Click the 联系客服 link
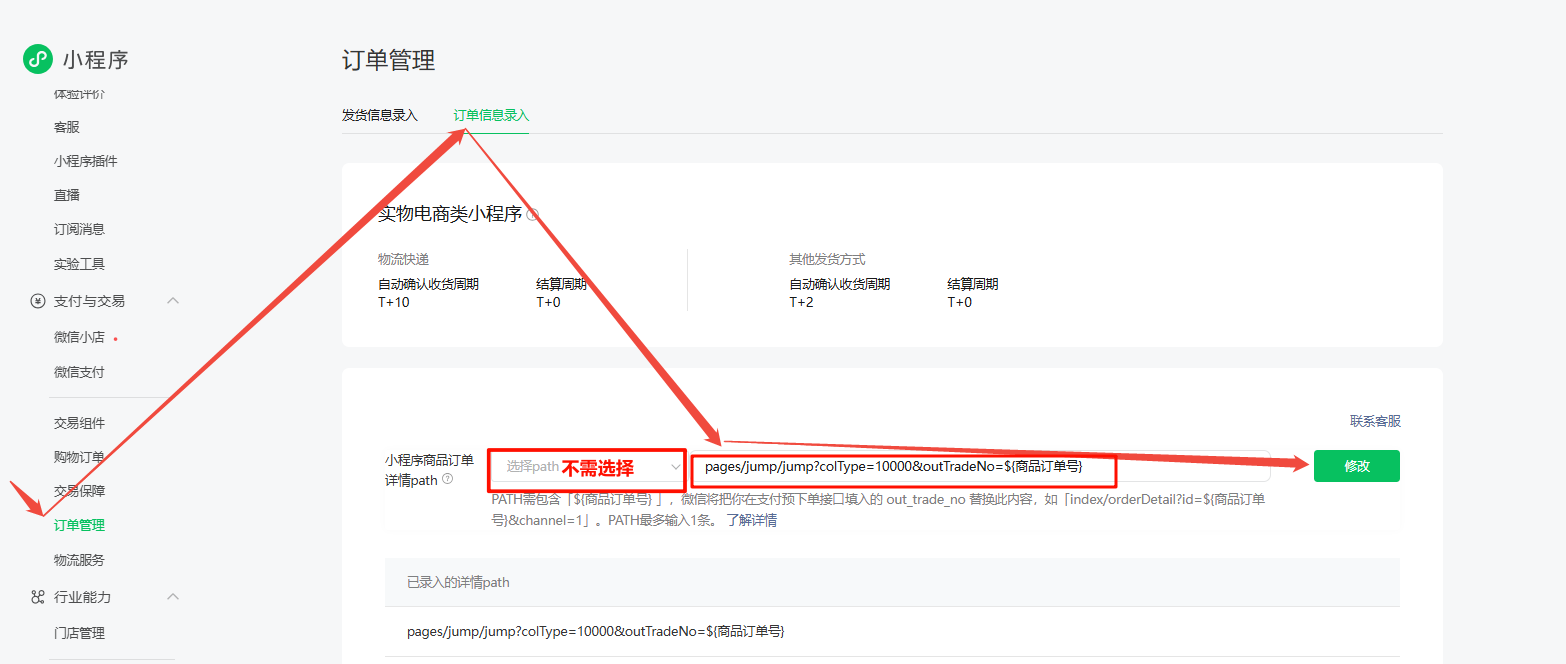Image resolution: width=1566 pixels, height=664 pixels. point(1375,421)
